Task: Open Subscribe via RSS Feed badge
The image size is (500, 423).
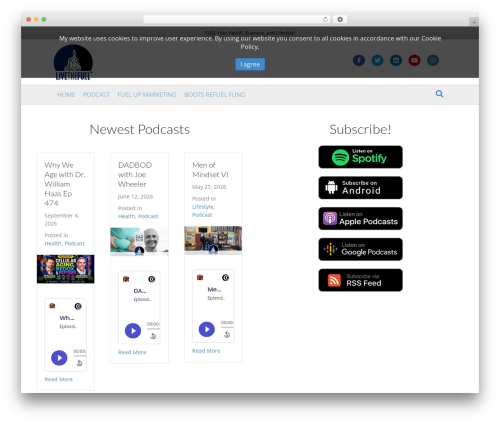Action: point(360,280)
